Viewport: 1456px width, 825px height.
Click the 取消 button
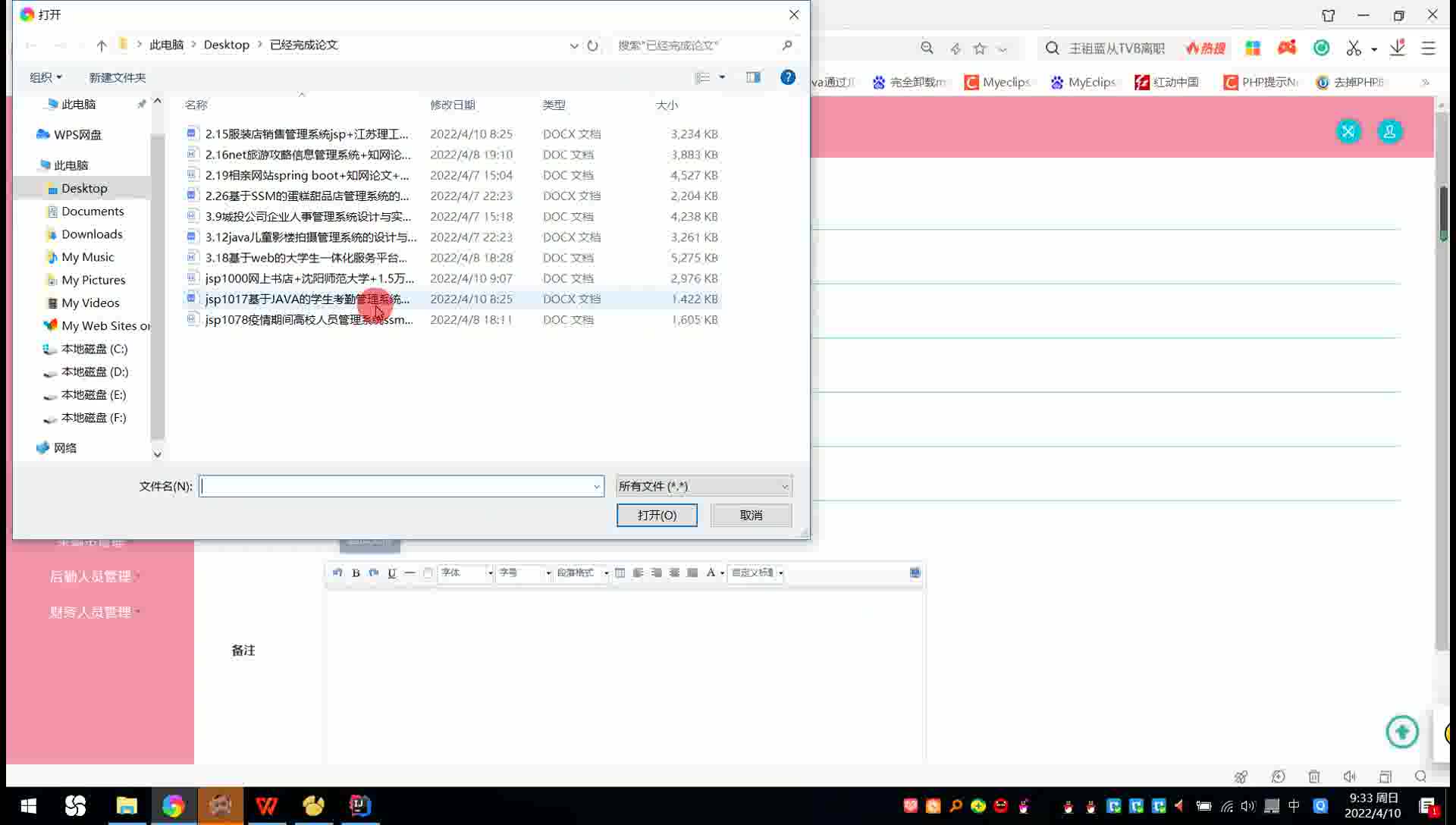click(751, 515)
